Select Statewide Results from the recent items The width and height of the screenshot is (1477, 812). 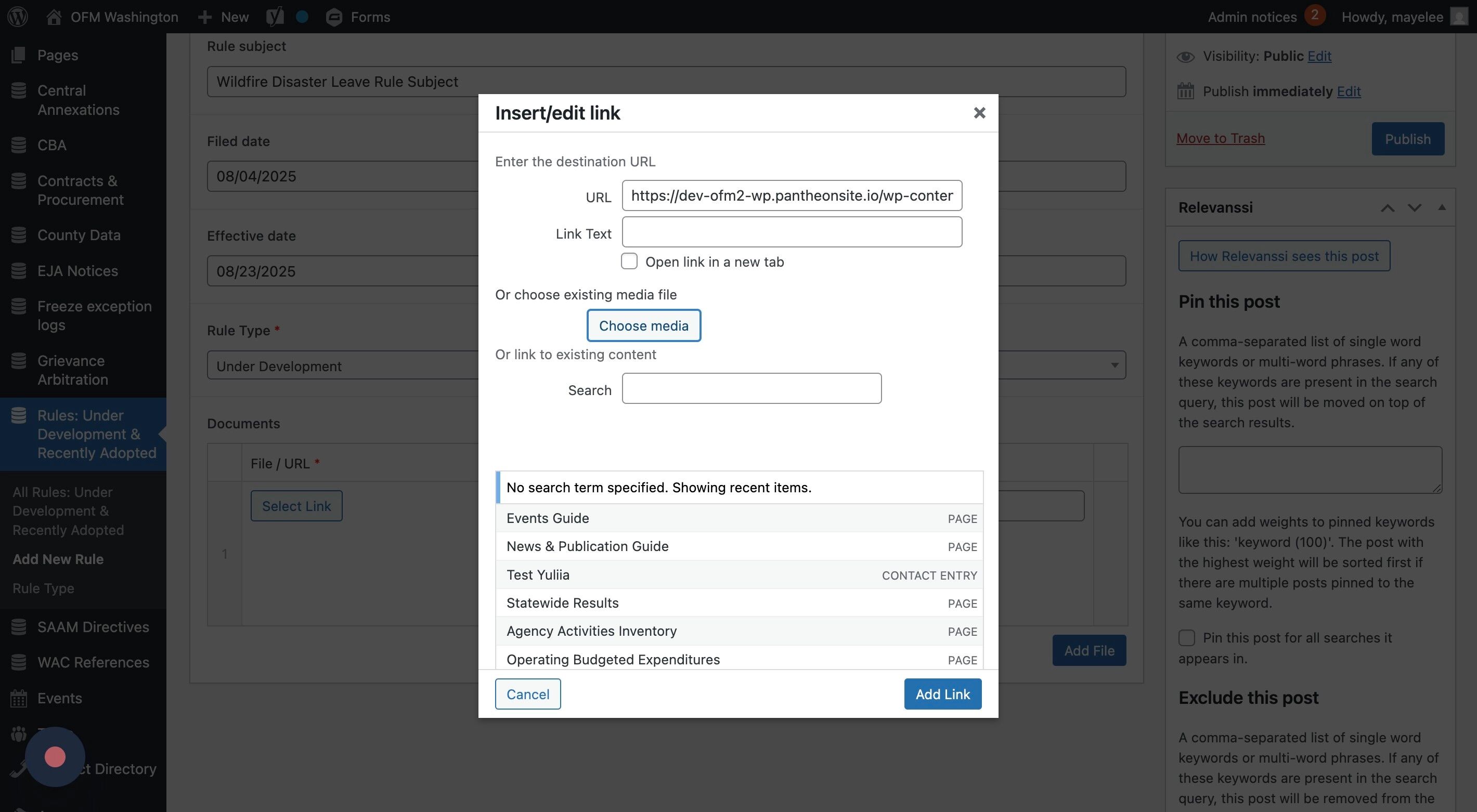[x=563, y=603]
